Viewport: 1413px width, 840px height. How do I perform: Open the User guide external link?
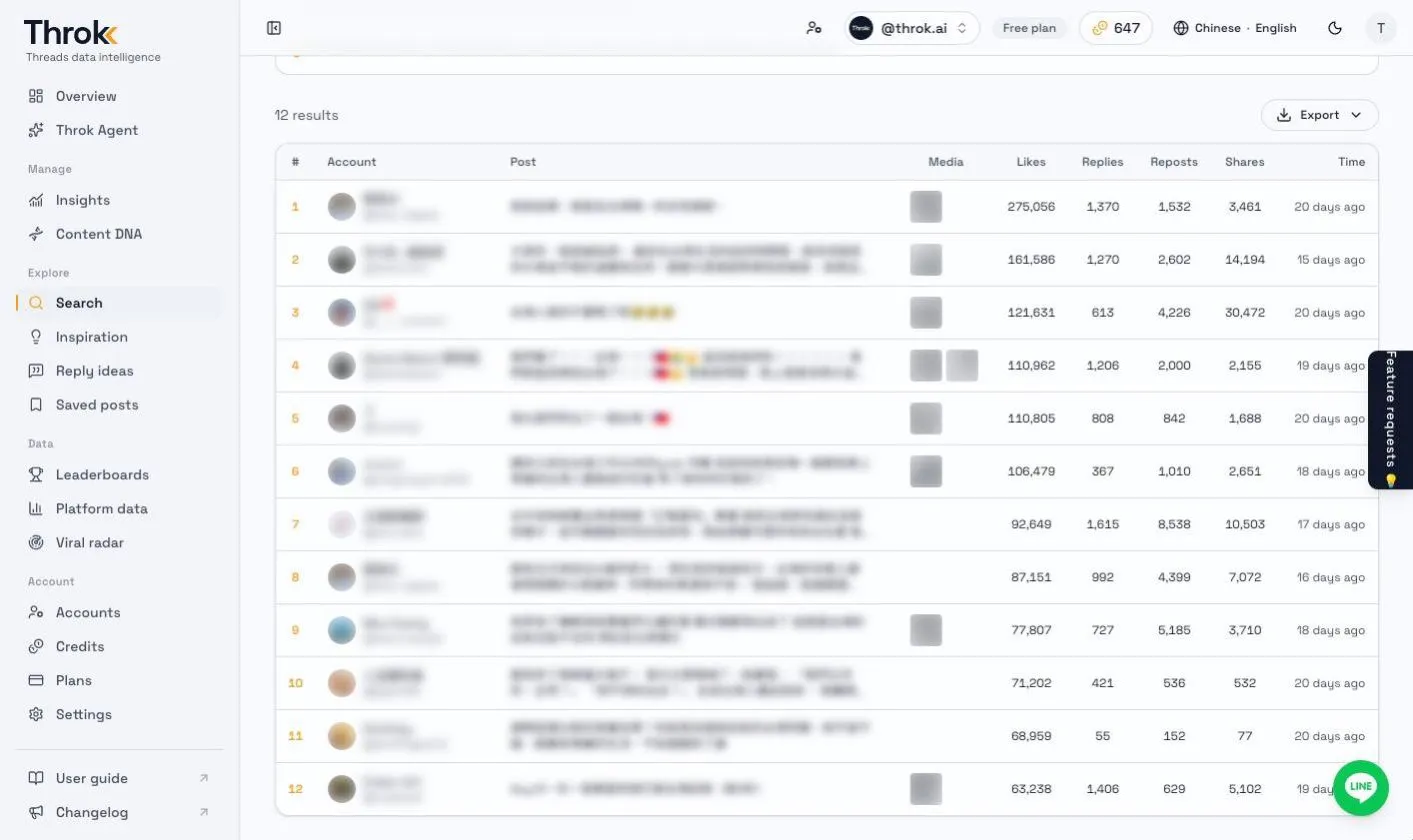(120, 778)
